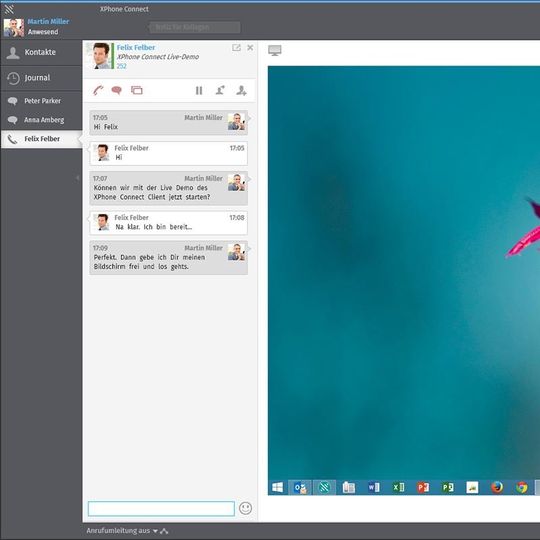The image size is (540, 540).
Task: Open Kontakte section in sidebar
Action: point(41,52)
